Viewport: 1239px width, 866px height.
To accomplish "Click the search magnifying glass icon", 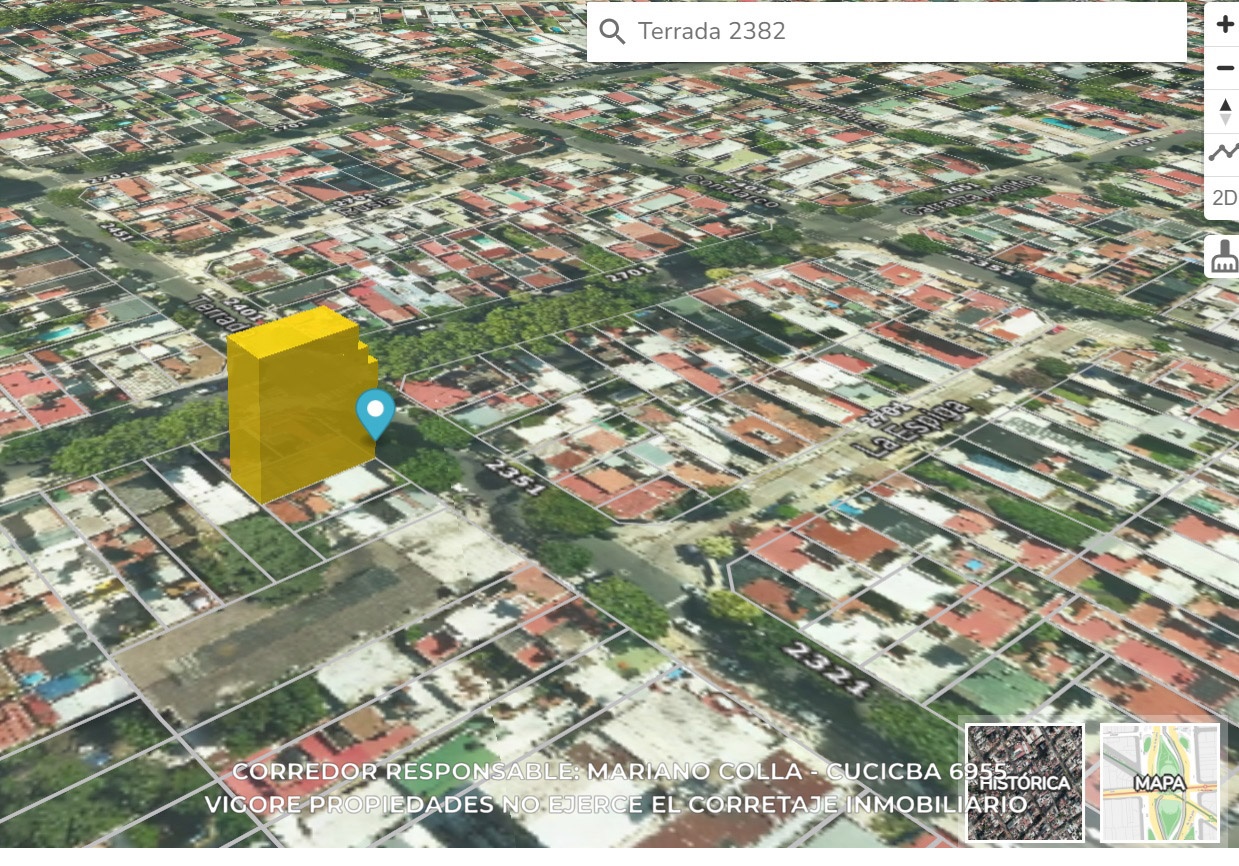I will [x=613, y=32].
